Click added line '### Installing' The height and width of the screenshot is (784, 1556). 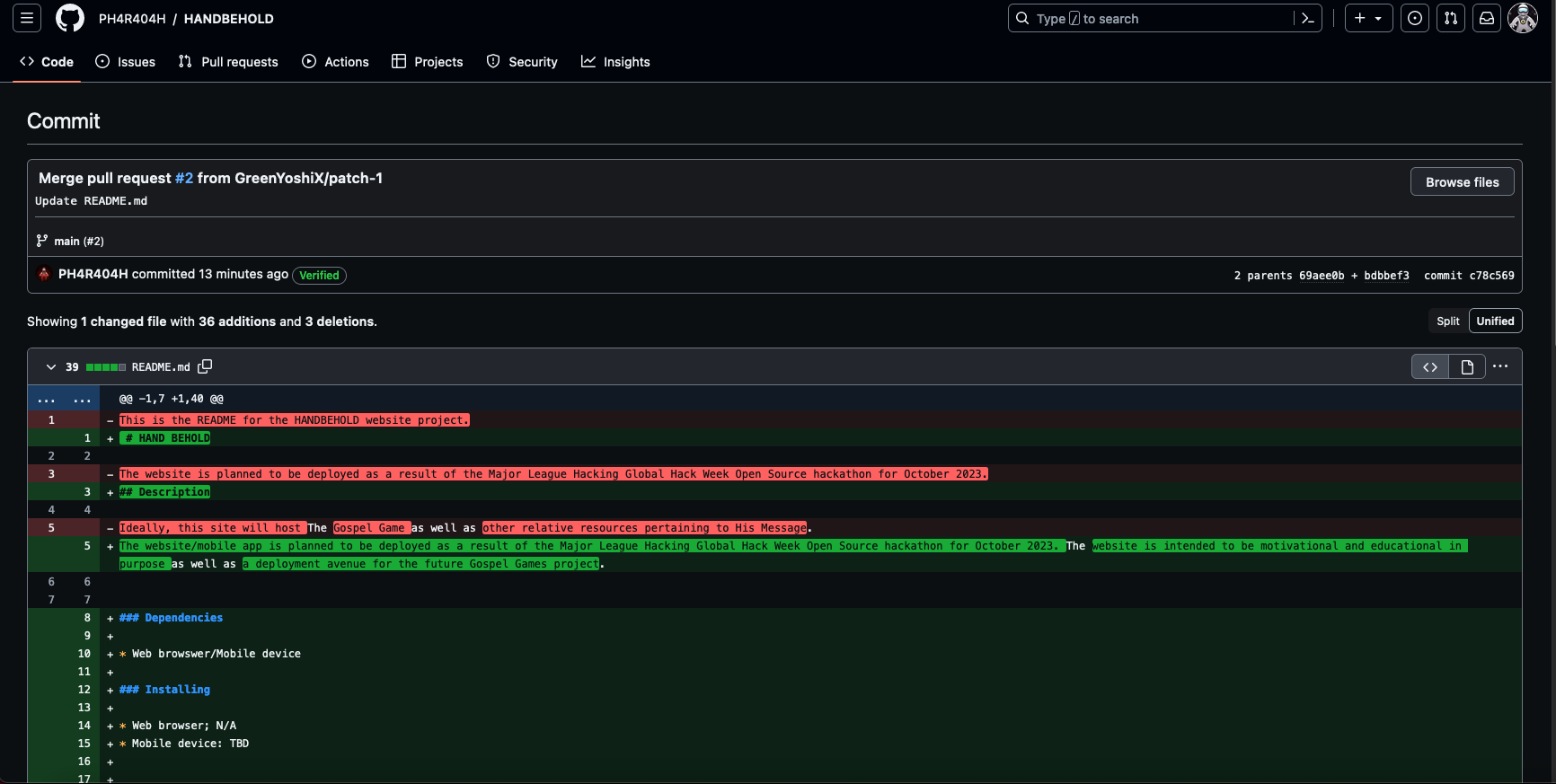click(164, 690)
